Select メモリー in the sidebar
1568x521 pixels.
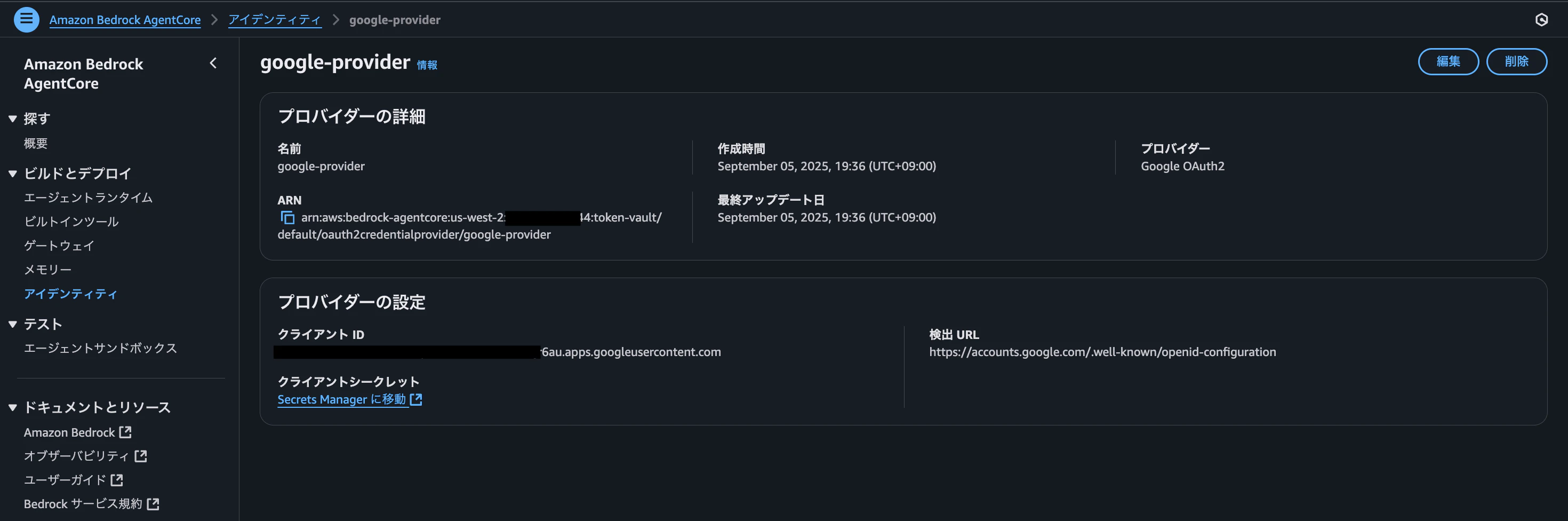(47, 269)
